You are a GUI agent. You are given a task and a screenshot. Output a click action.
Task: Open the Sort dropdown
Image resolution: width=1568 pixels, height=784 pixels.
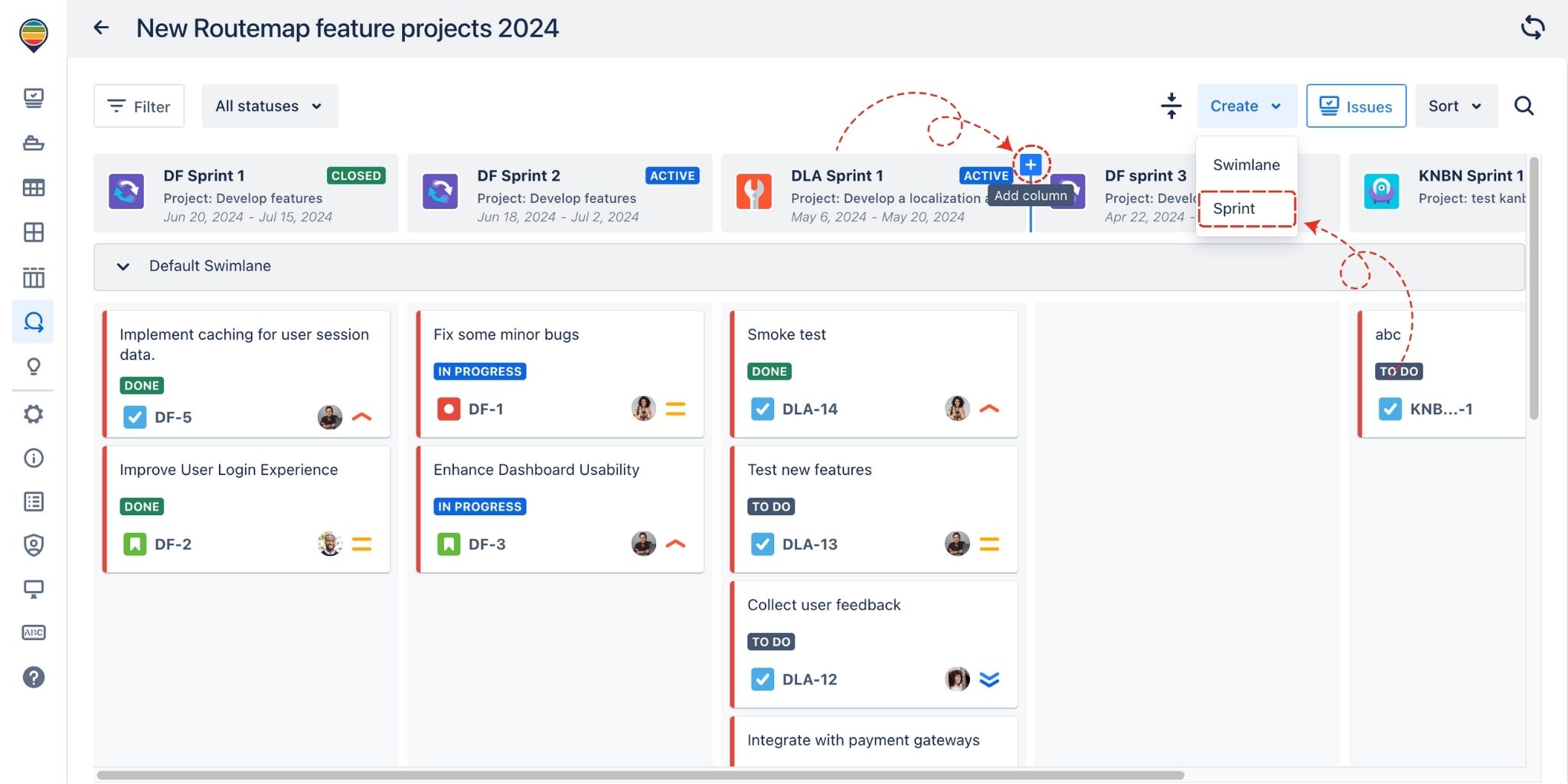[x=1455, y=106]
